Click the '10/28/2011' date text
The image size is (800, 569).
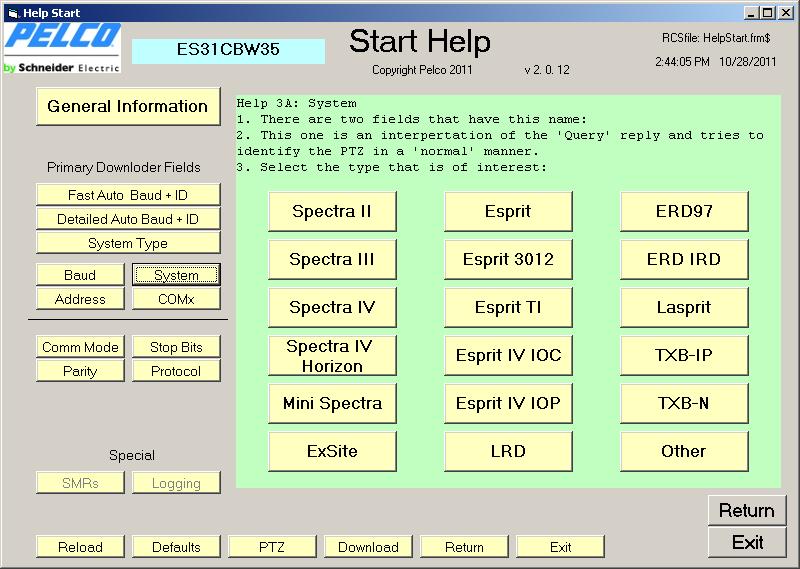[x=747, y=62]
